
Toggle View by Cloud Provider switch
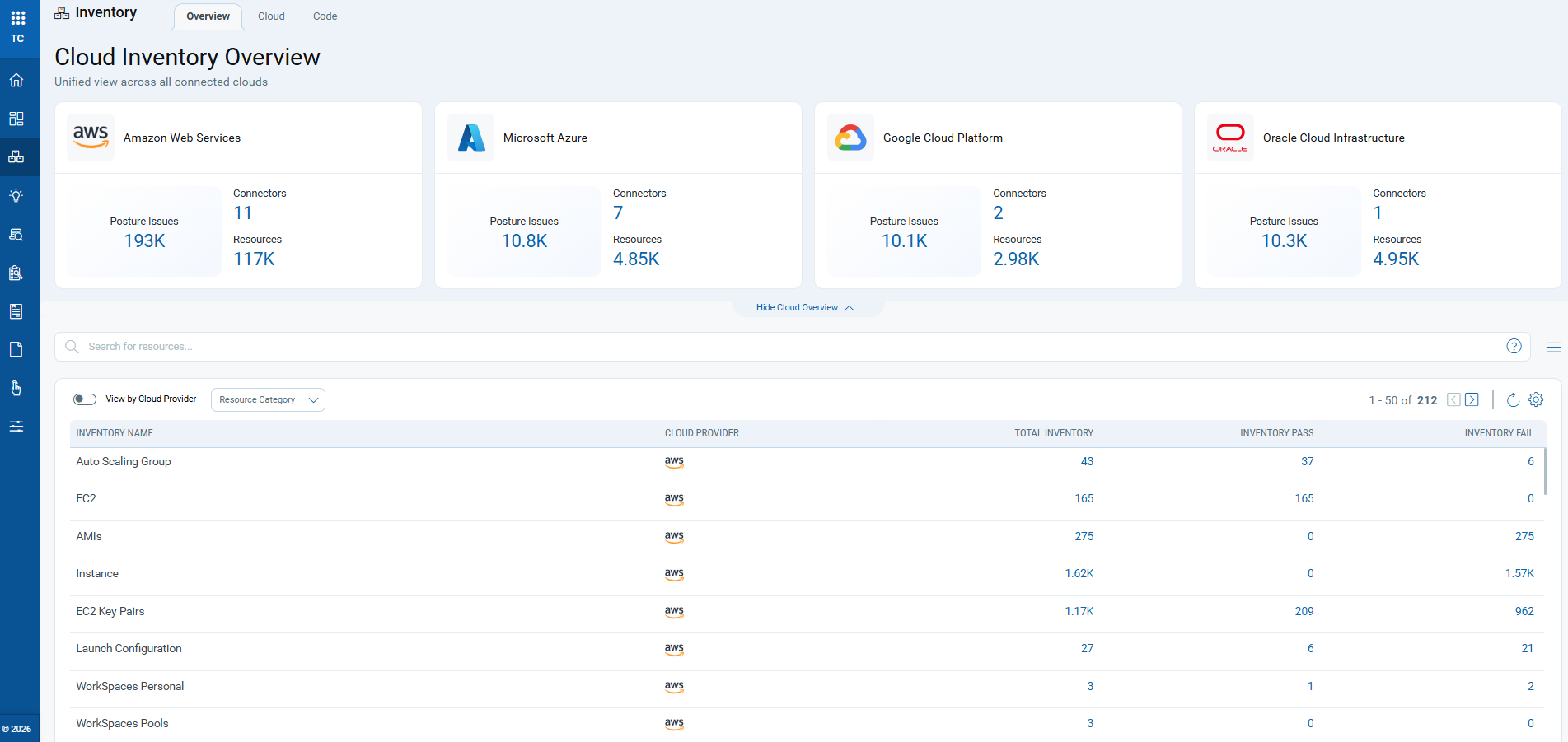click(85, 399)
